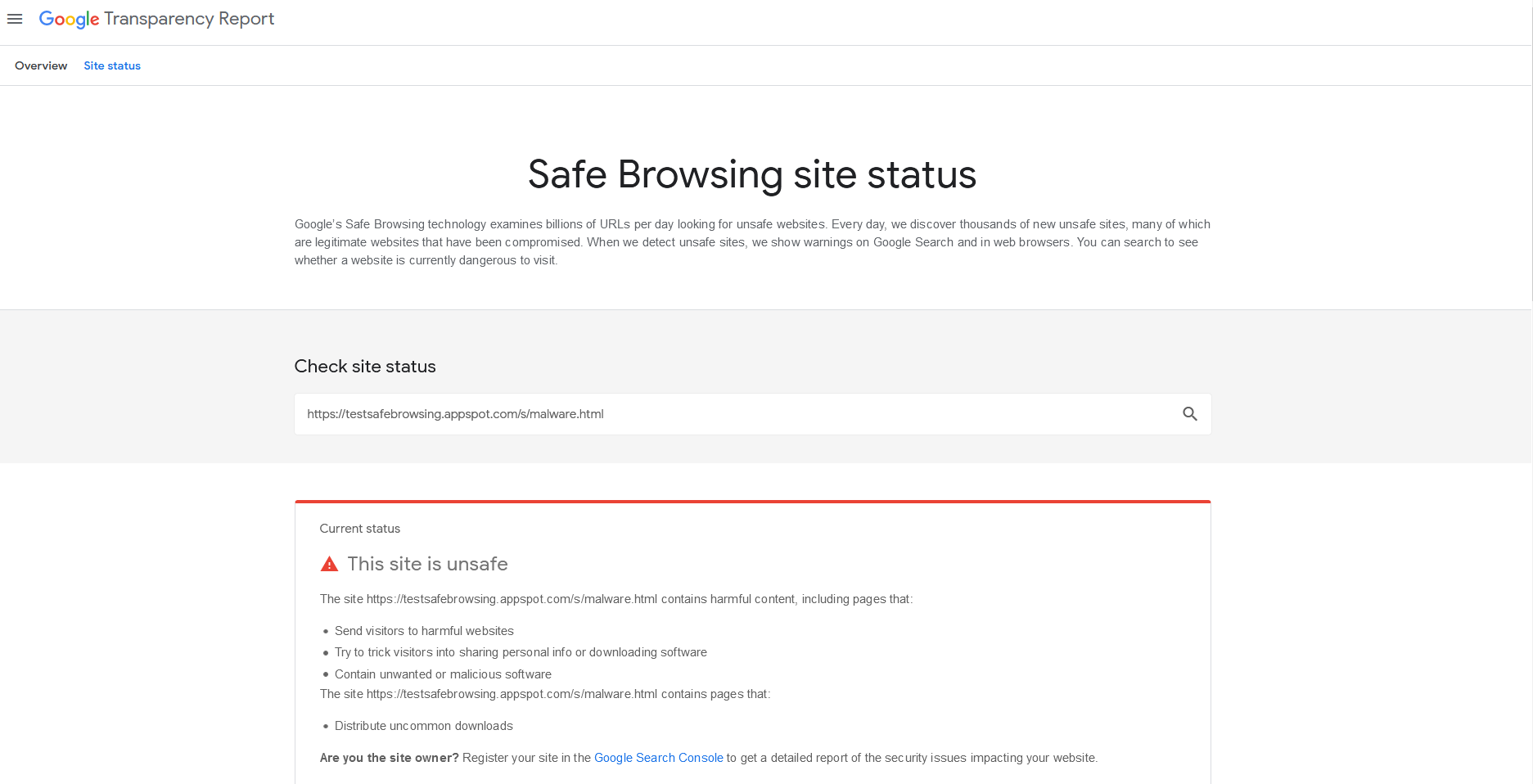Viewport: 1533px width, 784px height.
Task: Click the Transparency Report title
Action: click(188, 18)
